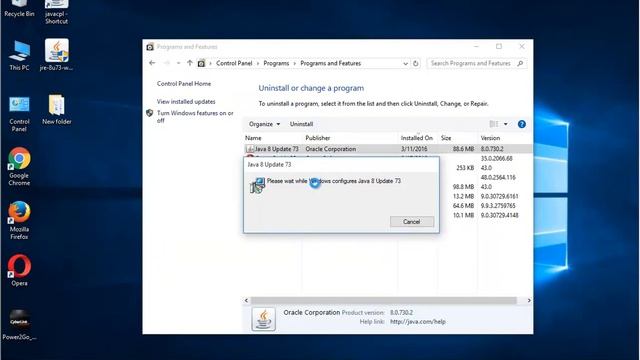Click the scroll left arrow

tap(246, 300)
